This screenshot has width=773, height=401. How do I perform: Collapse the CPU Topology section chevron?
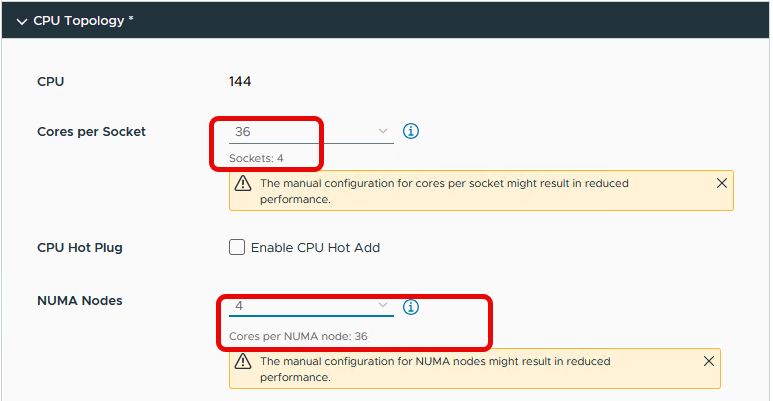[21, 20]
